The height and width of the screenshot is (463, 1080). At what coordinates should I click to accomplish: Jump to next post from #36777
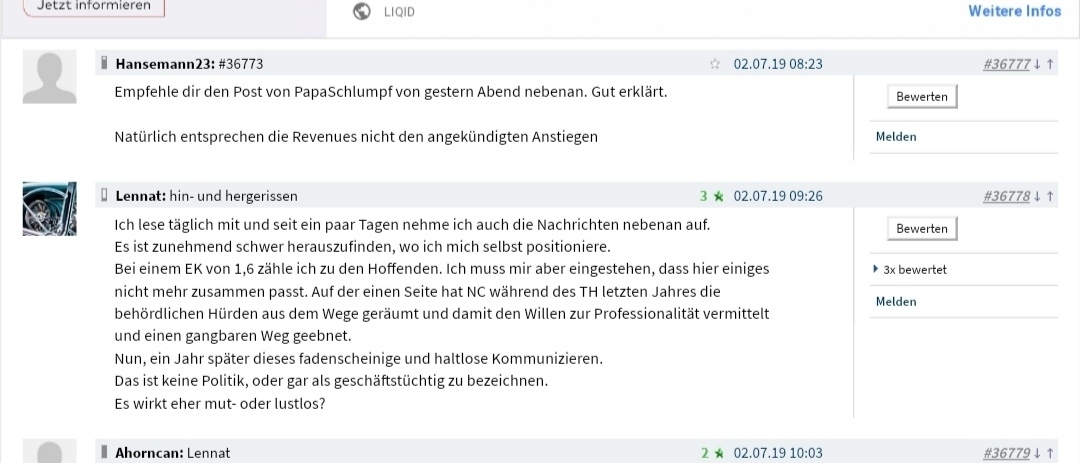pos(1037,64)
